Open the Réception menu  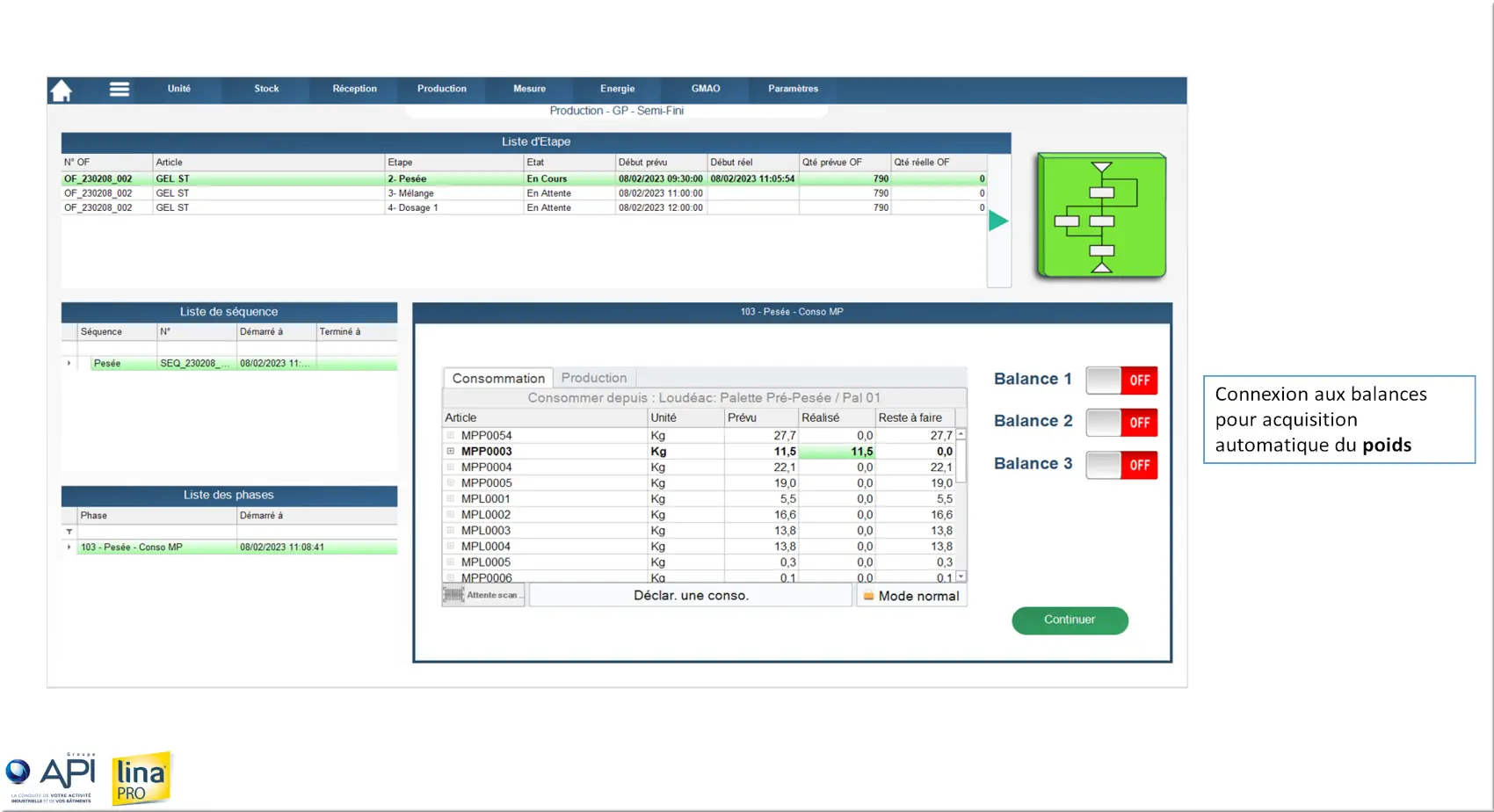coord(354,89)
